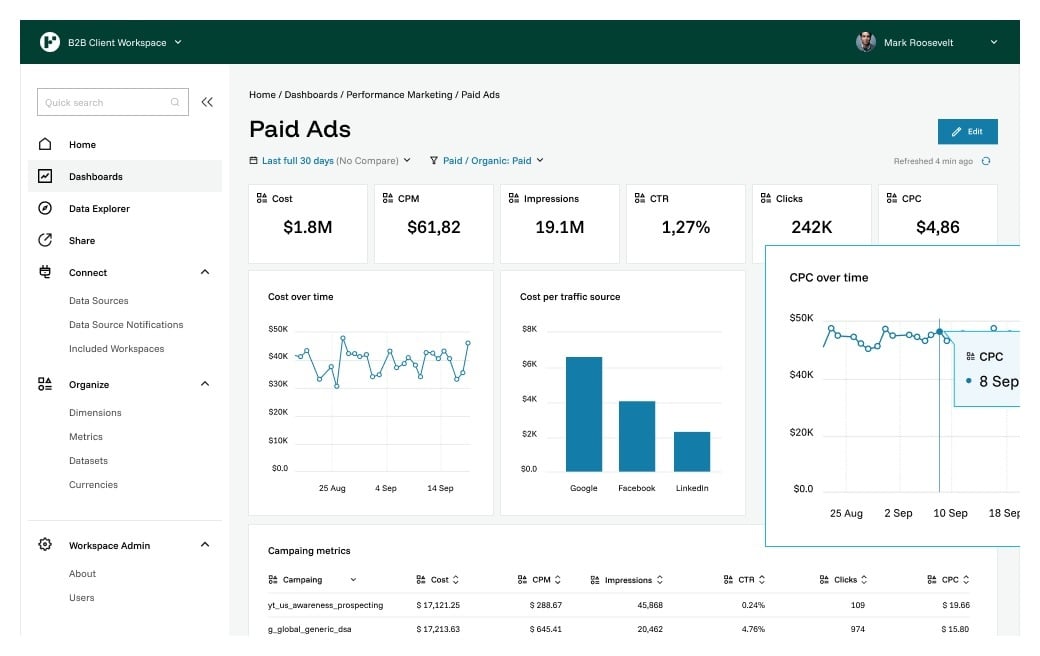Collapse the Connect section chevron

coord(205,271)
